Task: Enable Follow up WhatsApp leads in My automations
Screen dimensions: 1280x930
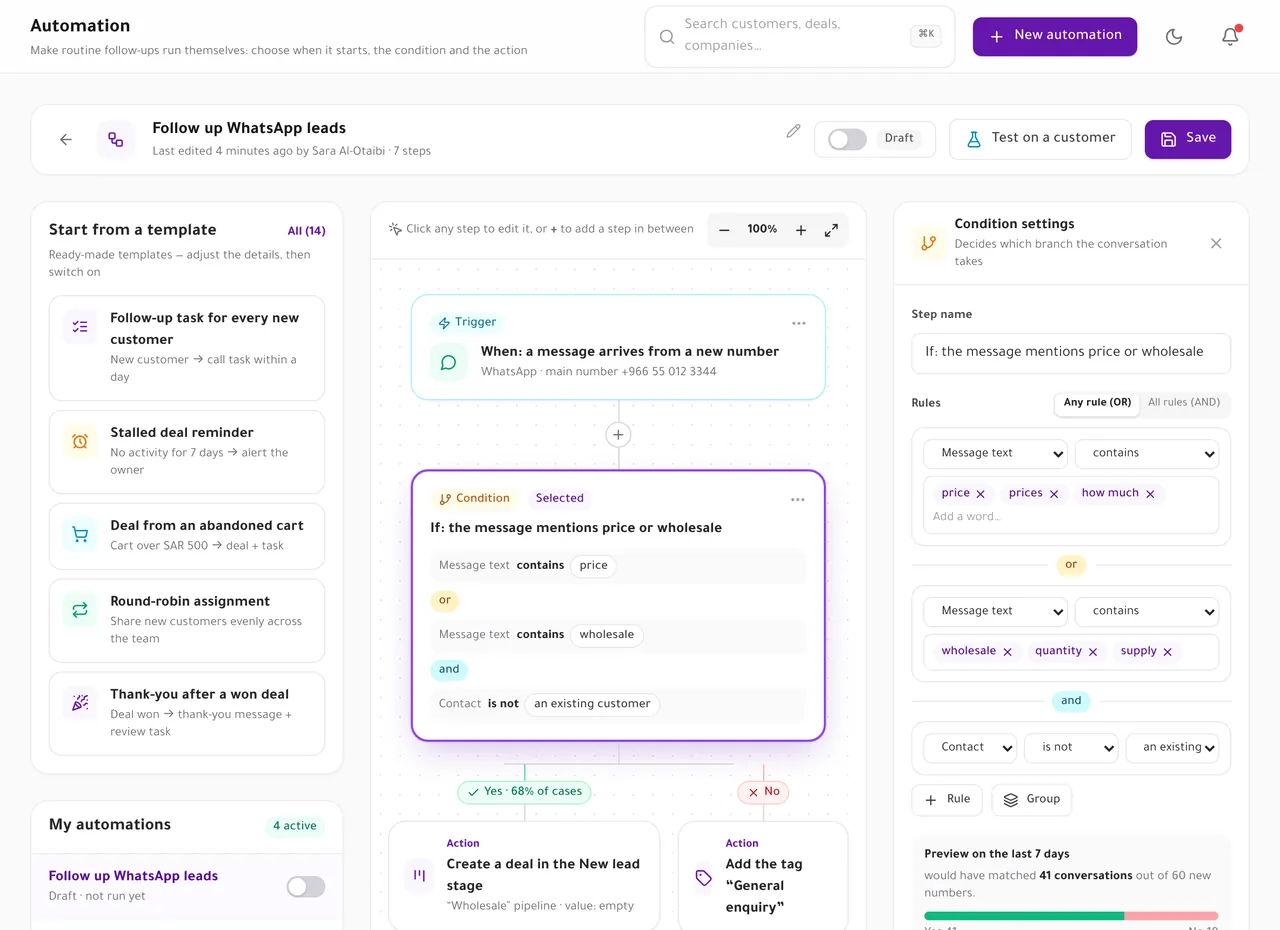Action: pyautogui.click(x=306, y=886)
